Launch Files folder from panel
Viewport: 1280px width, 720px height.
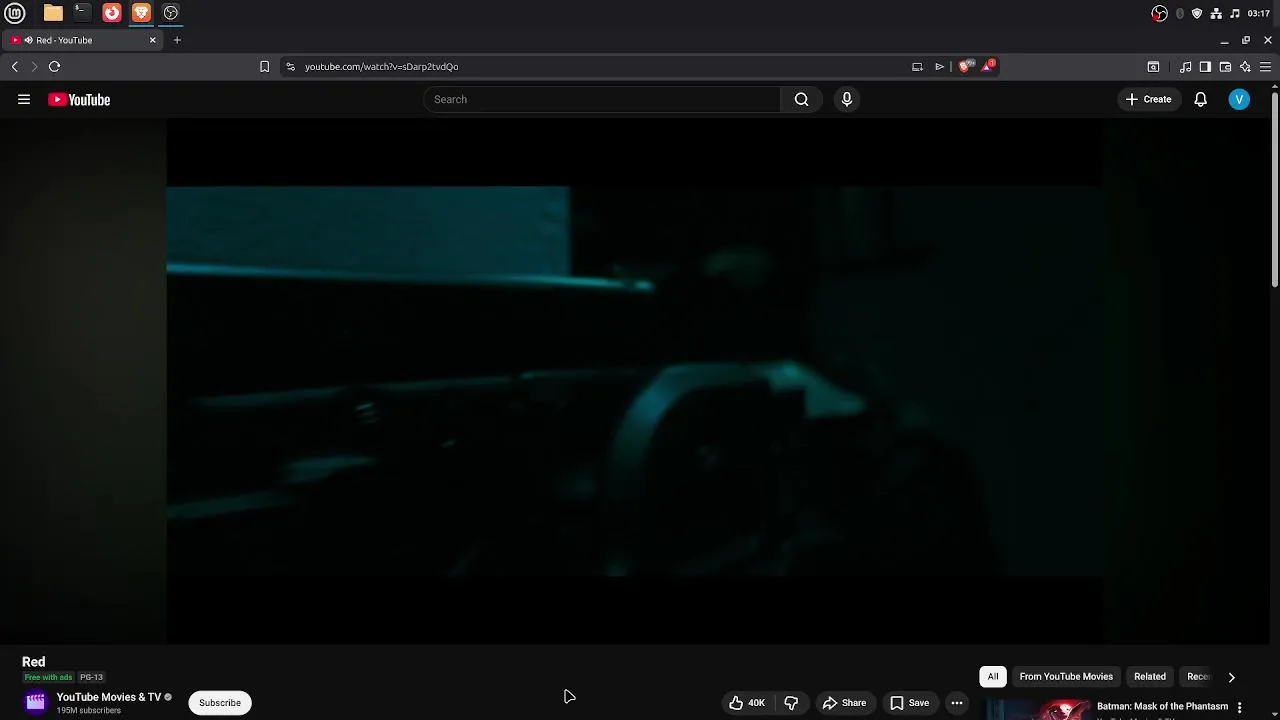point(53,13)
